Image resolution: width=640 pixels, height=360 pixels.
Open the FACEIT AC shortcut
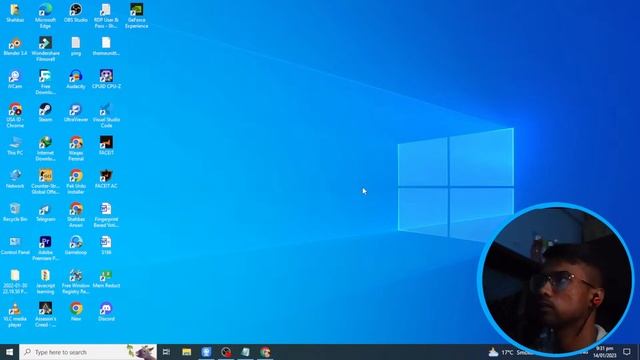pos(106,179)
